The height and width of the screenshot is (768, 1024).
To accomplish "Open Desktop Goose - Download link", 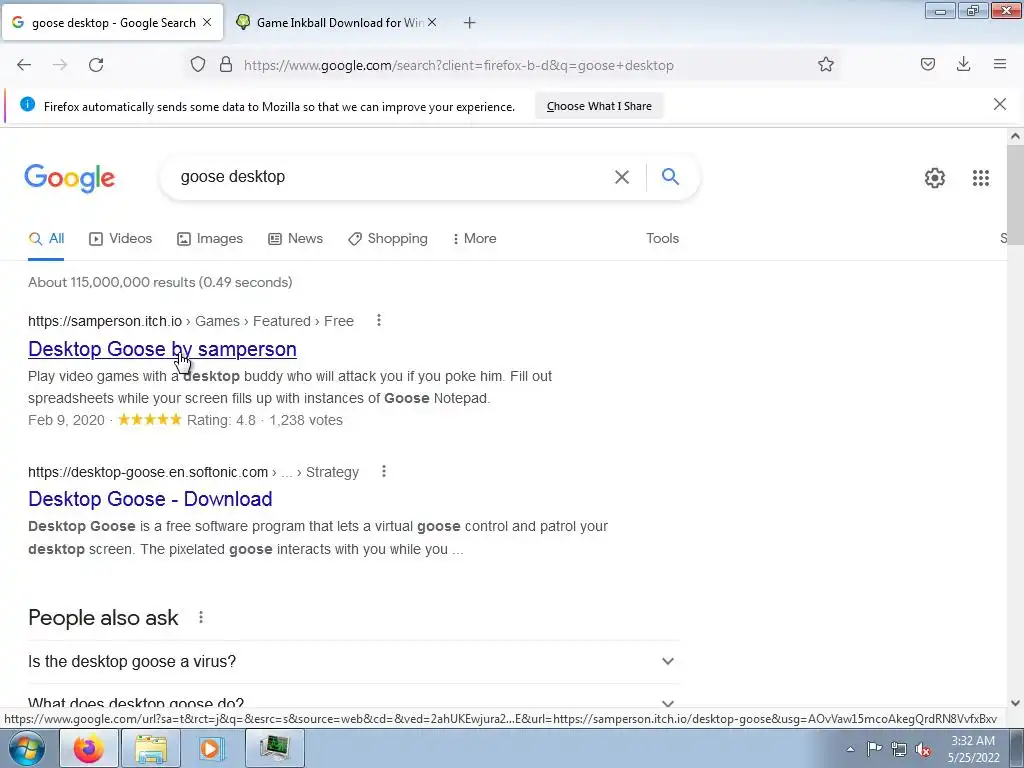I will tap(150, 499).
